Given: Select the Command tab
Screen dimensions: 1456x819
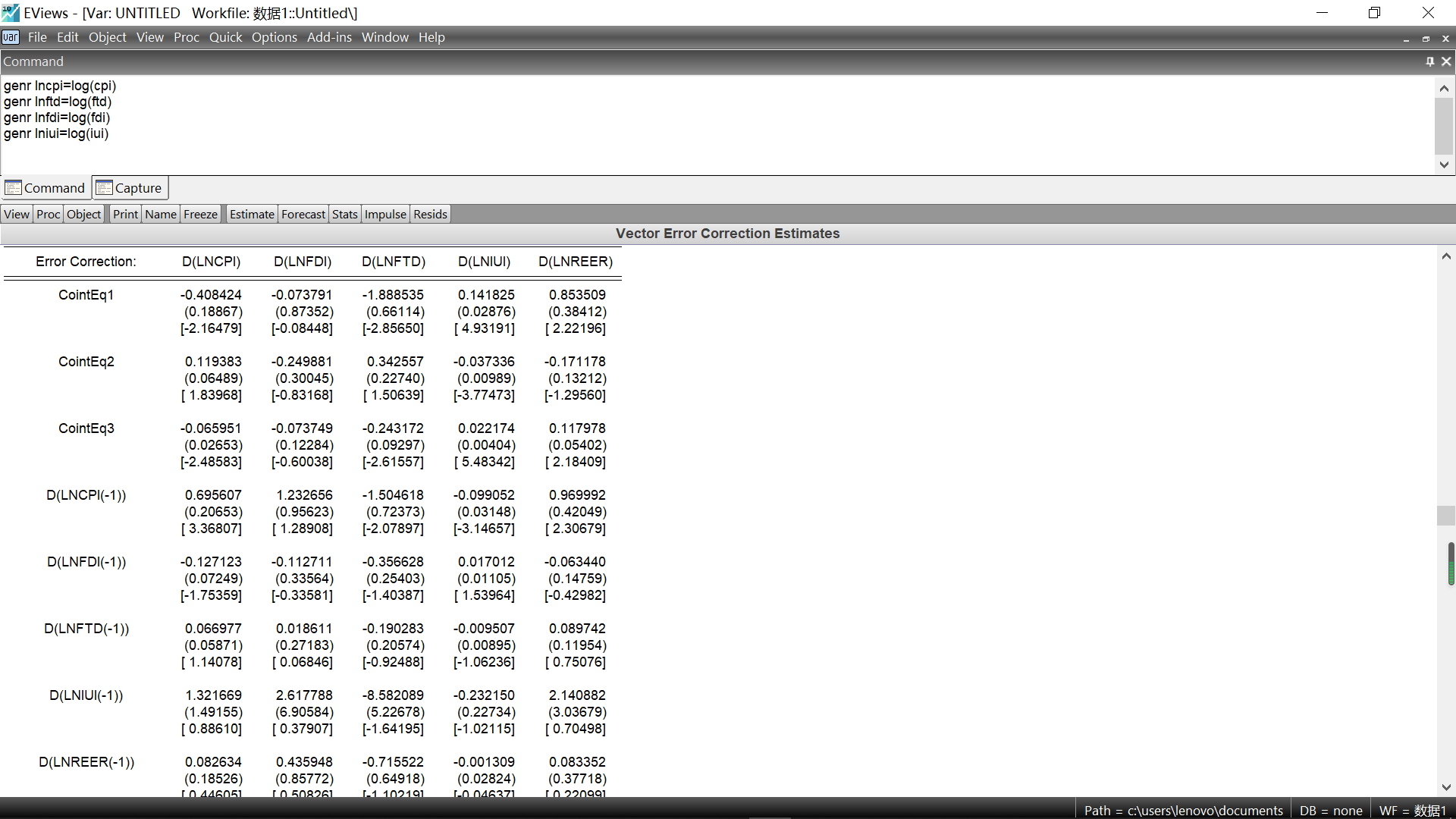Looking at the screenshot, I should pyautogui.click(x=45, y=188).
